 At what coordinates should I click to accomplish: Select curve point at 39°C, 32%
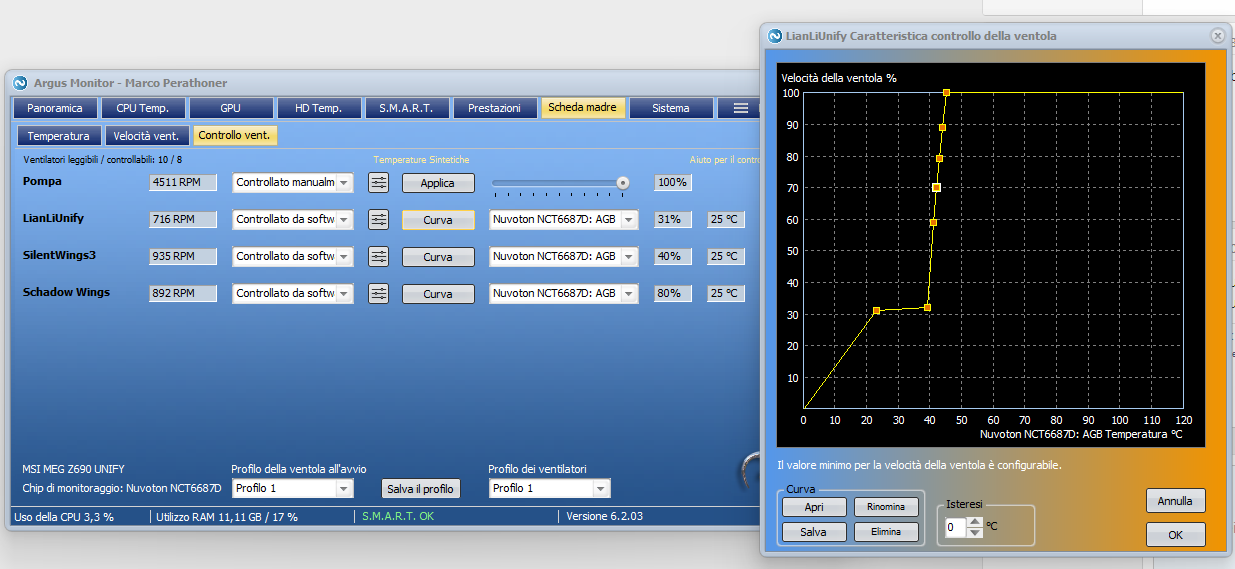tap(927, 307)
